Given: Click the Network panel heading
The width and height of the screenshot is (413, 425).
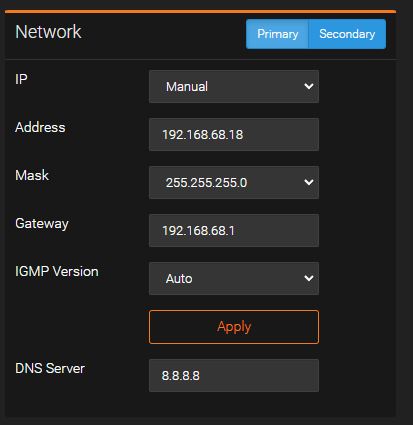Looking at the screenshot, I should coord(48,32).
